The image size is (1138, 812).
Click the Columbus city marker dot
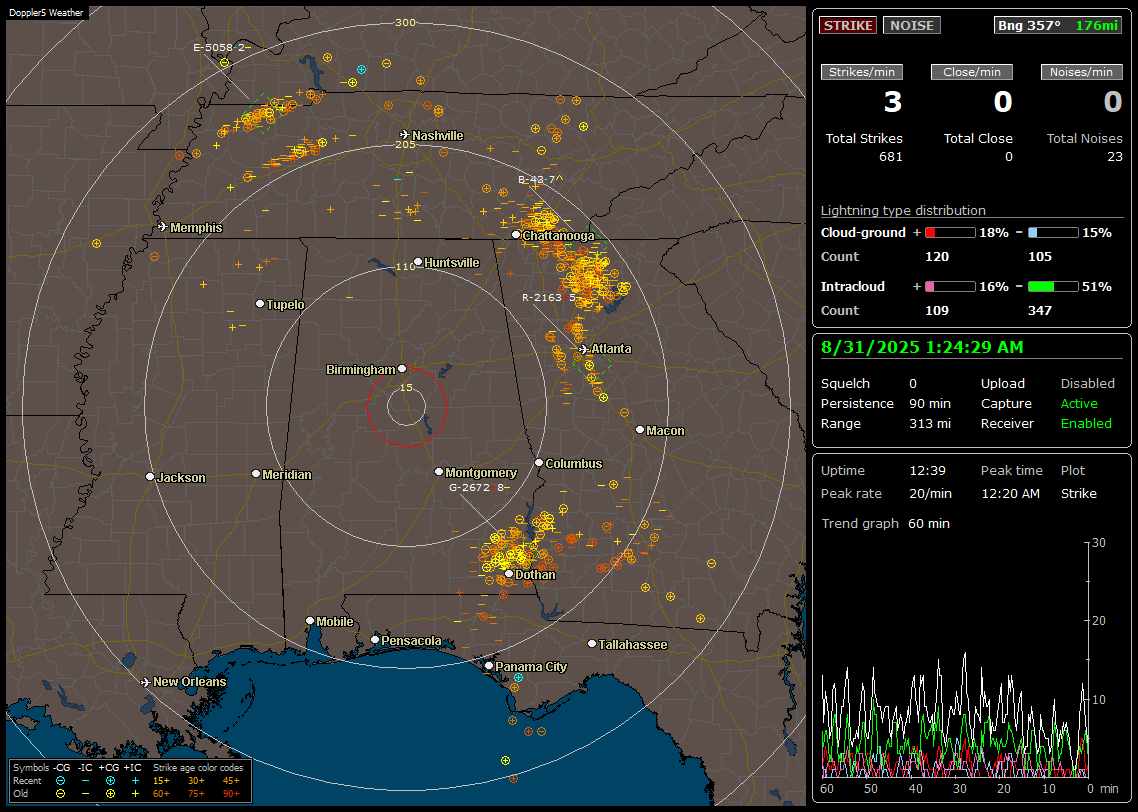[x=539, y=462]
